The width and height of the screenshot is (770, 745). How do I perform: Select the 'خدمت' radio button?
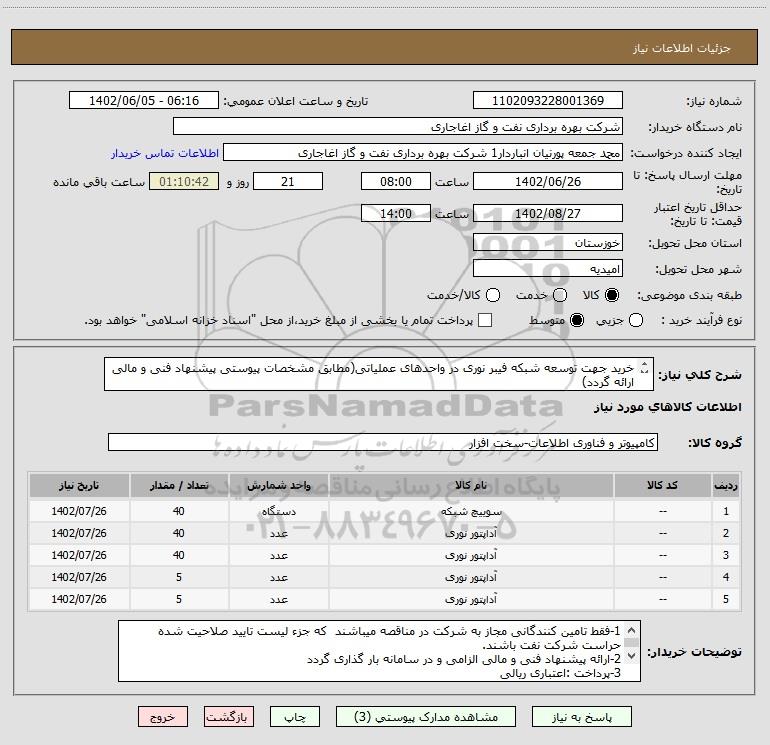click(x=560, y=295)
